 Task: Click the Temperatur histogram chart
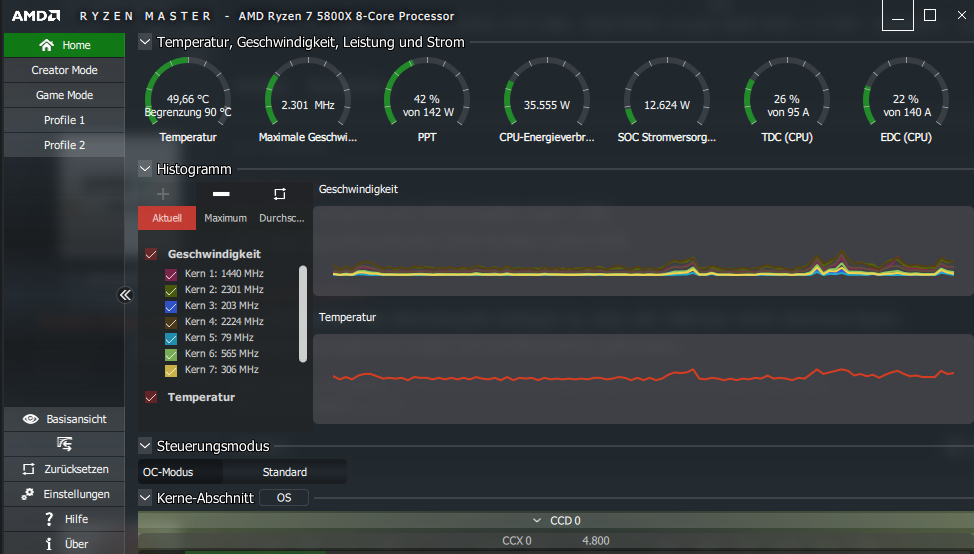[x=643, y=379]
